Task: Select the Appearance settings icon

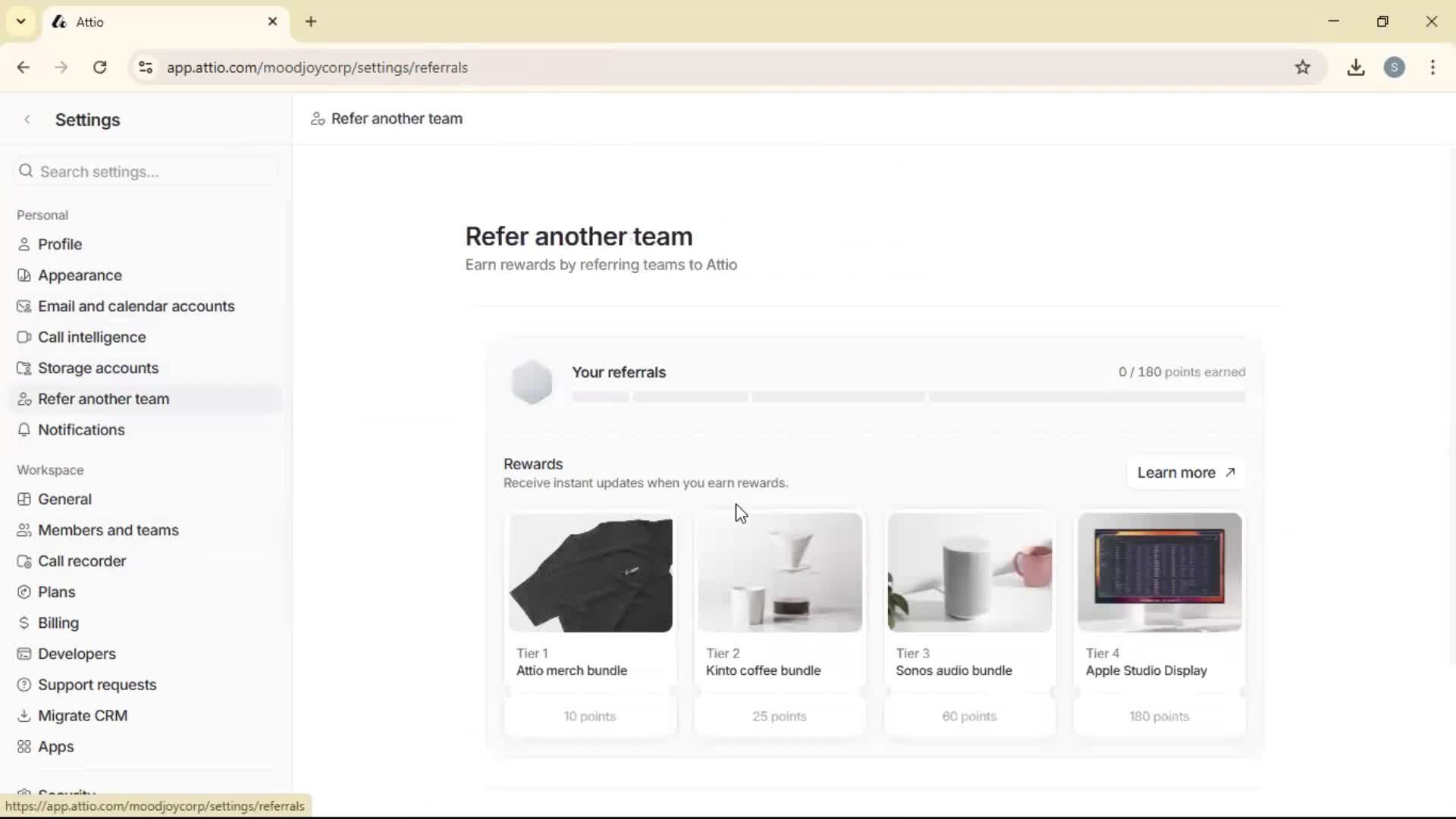Action: [25, 275]
